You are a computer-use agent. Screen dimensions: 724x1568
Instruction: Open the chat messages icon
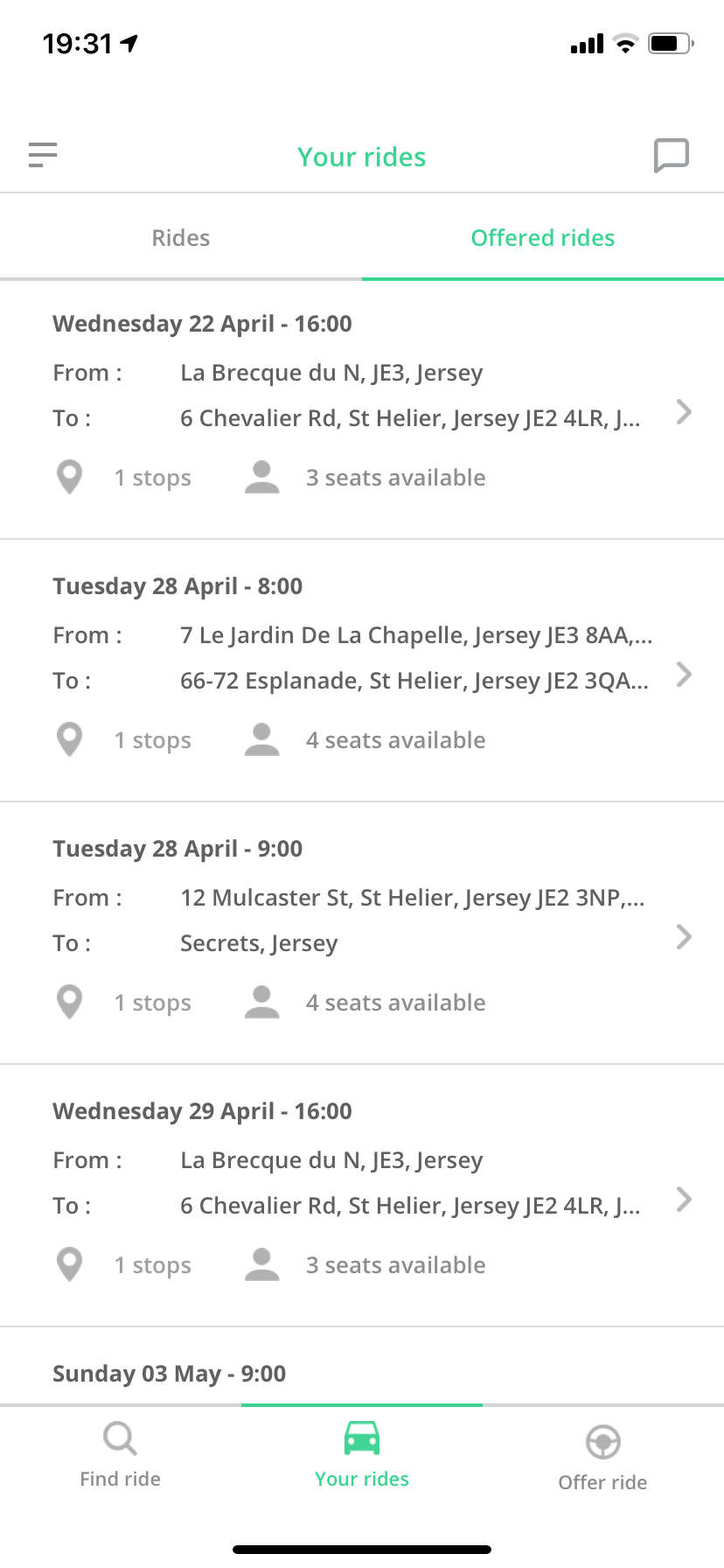coord(672,156)
